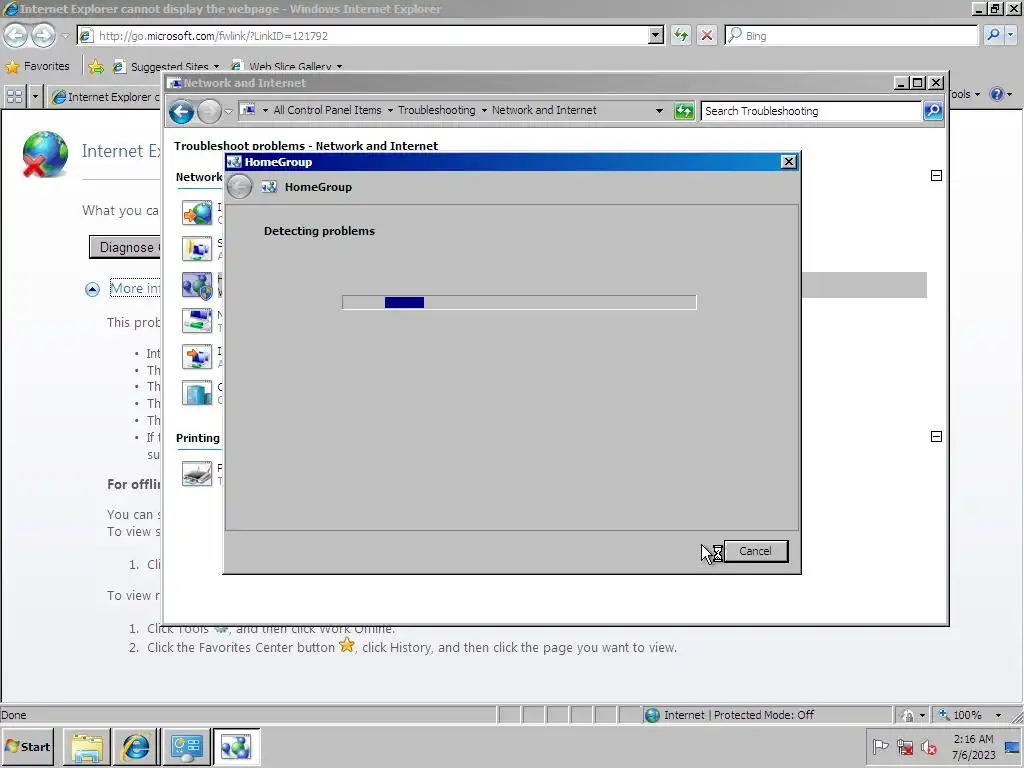Stop loading the page in Internet Explorer
The width and height of the screenshot is (1024, 768).
click(707, 35)
